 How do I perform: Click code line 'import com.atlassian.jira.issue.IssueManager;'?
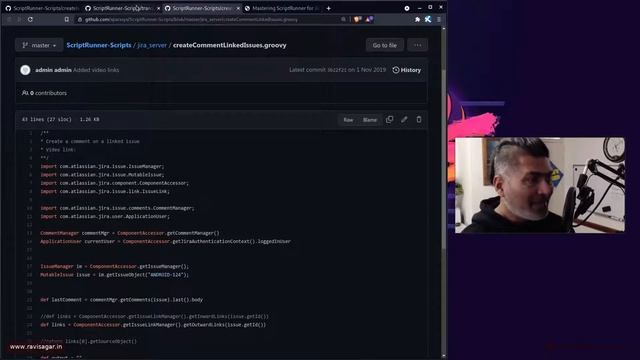(102, 167)
